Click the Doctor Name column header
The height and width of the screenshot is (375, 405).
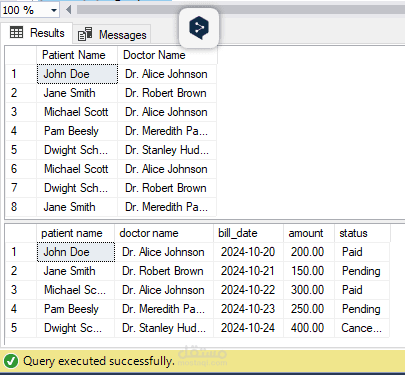[167, 55]
